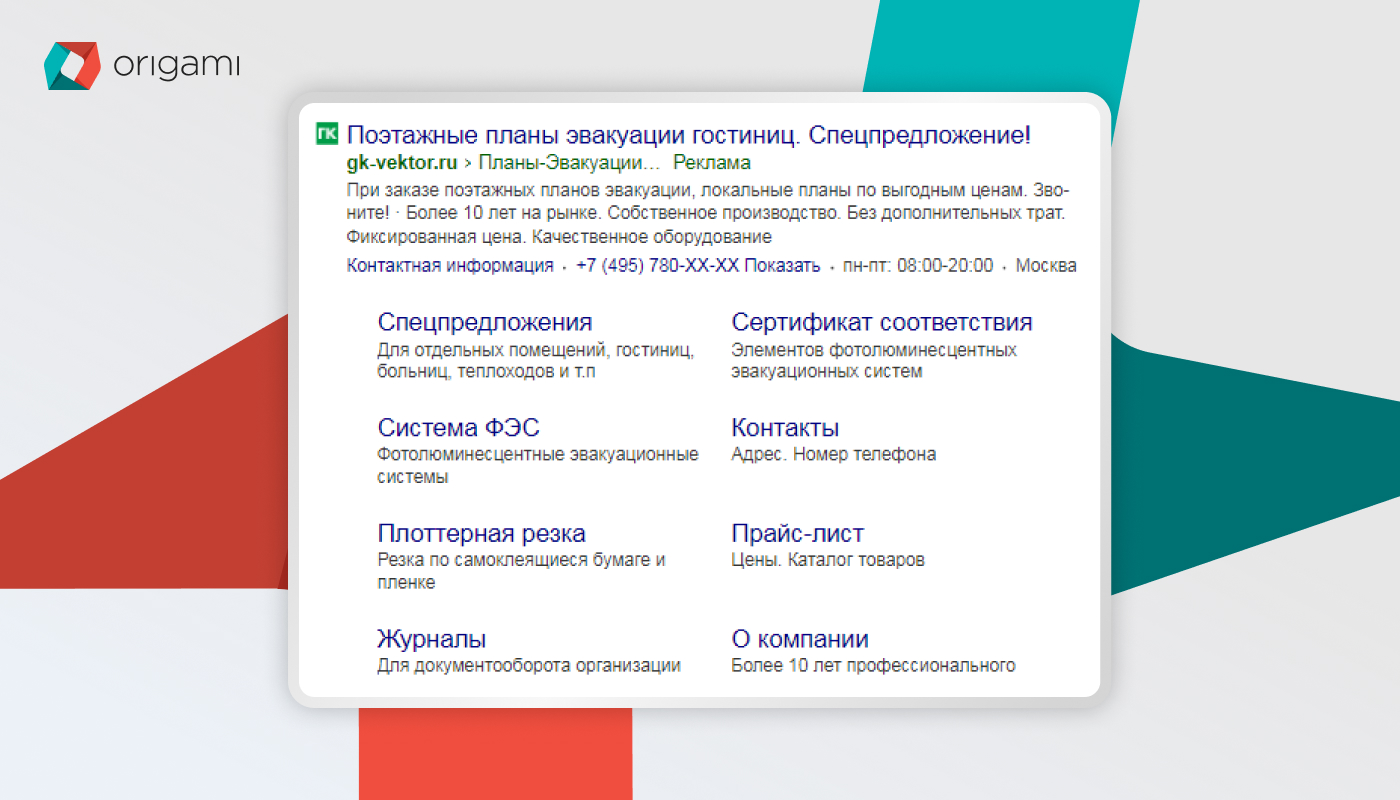Click the Москва location text
The image size is (1400, 800).
tap(1046, 265)
